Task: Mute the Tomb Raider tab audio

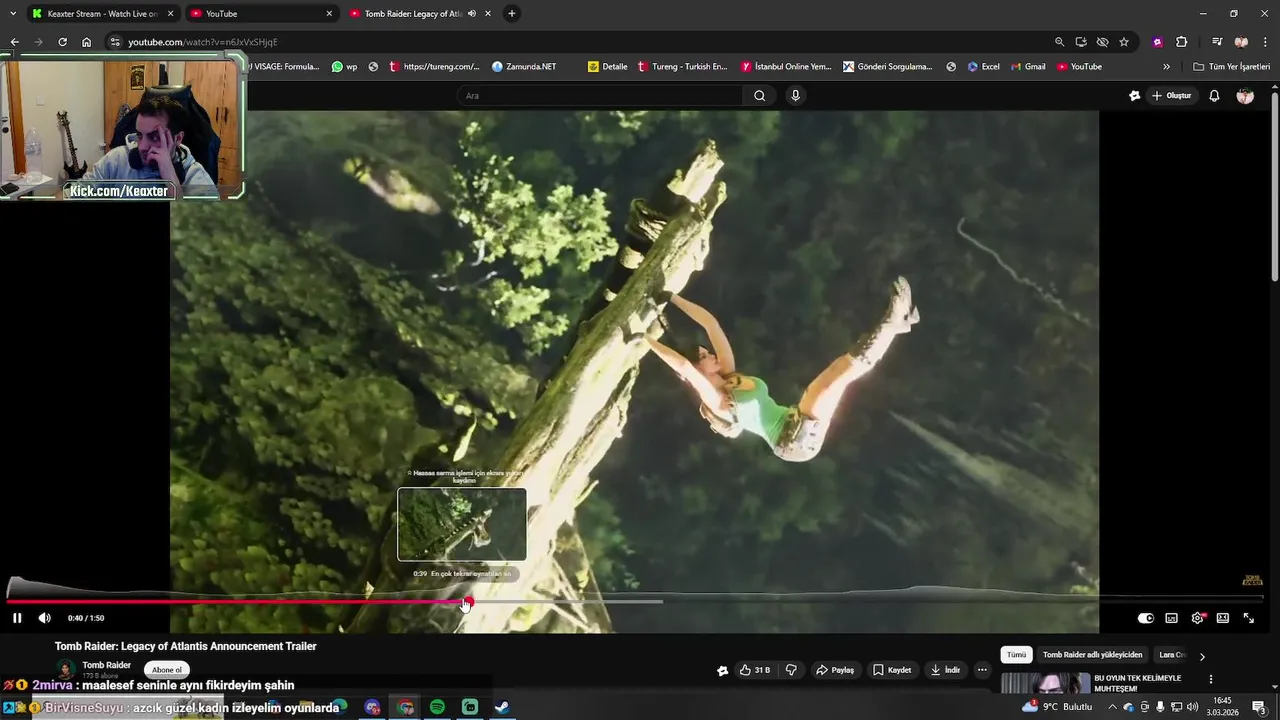Action: pyautogui.click(x=471, y=14)
